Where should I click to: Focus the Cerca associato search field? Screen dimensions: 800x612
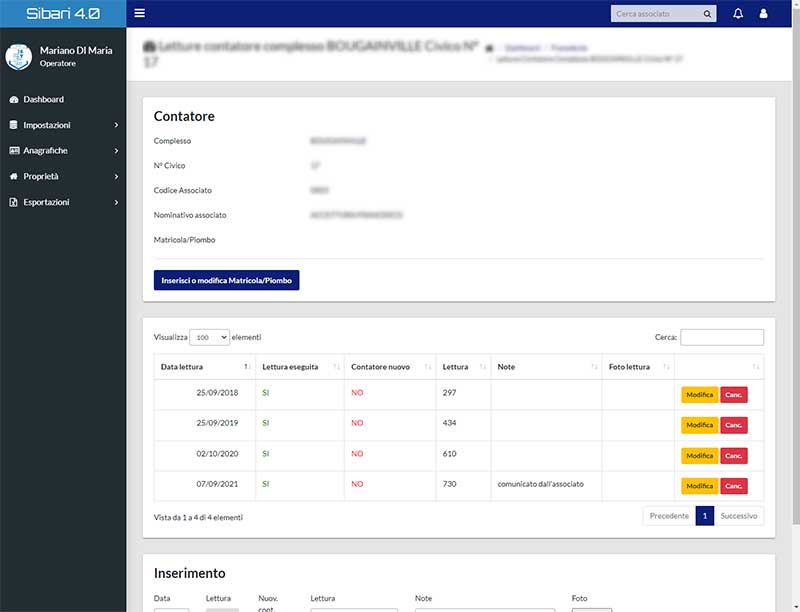(x=657, y=14)
